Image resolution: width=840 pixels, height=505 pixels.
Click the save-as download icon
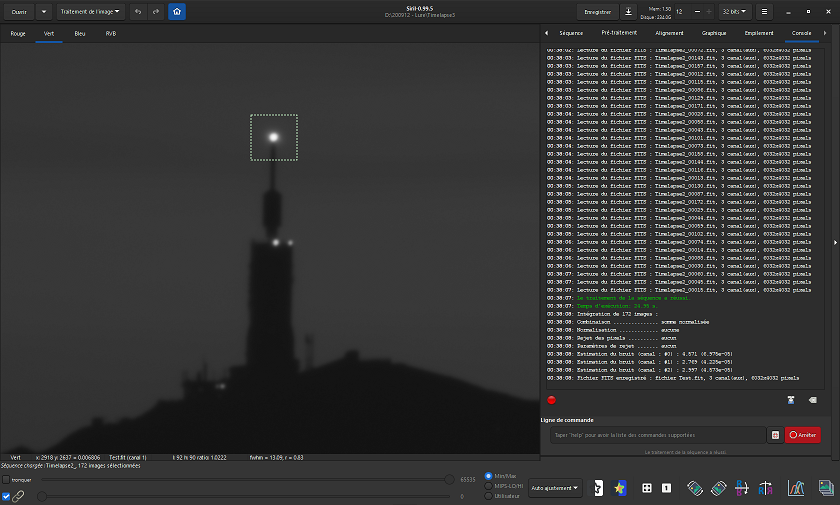tap(628, 12)
